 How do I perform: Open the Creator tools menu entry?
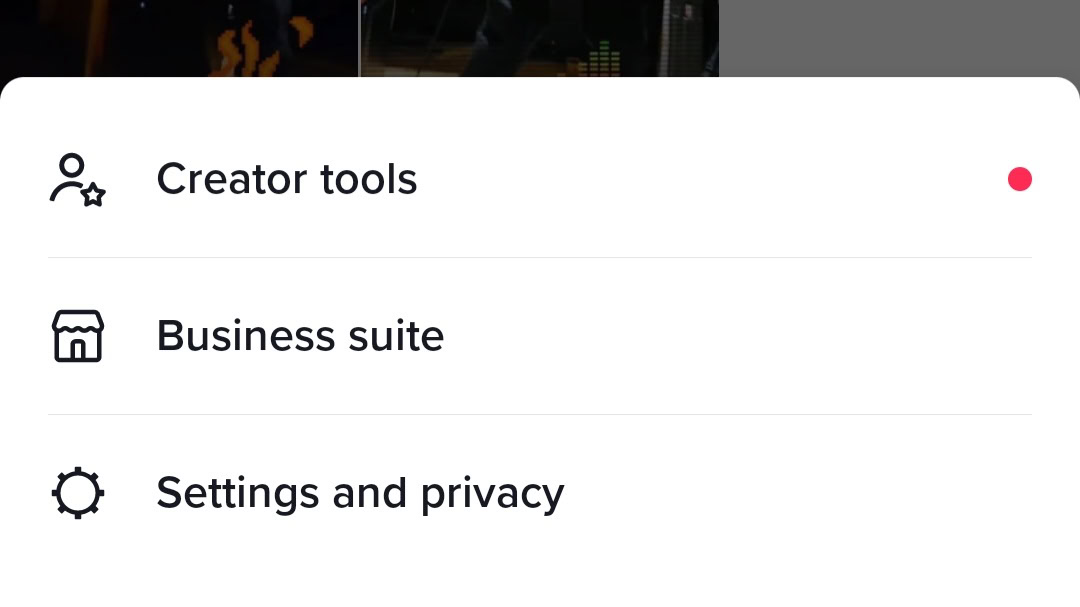[x=286, y=180]
